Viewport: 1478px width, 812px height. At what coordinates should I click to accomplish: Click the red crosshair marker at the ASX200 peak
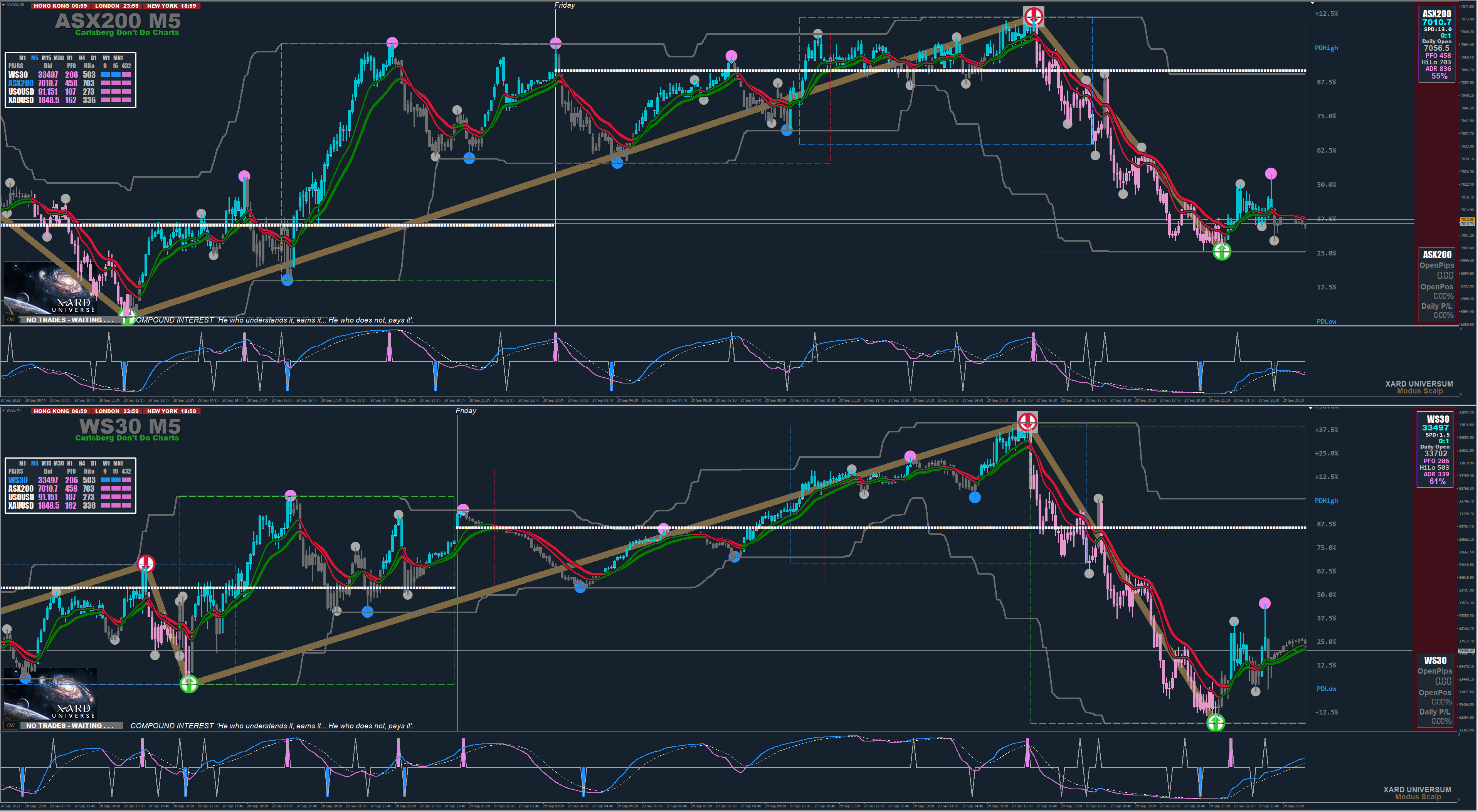(x=1033, y=16)
